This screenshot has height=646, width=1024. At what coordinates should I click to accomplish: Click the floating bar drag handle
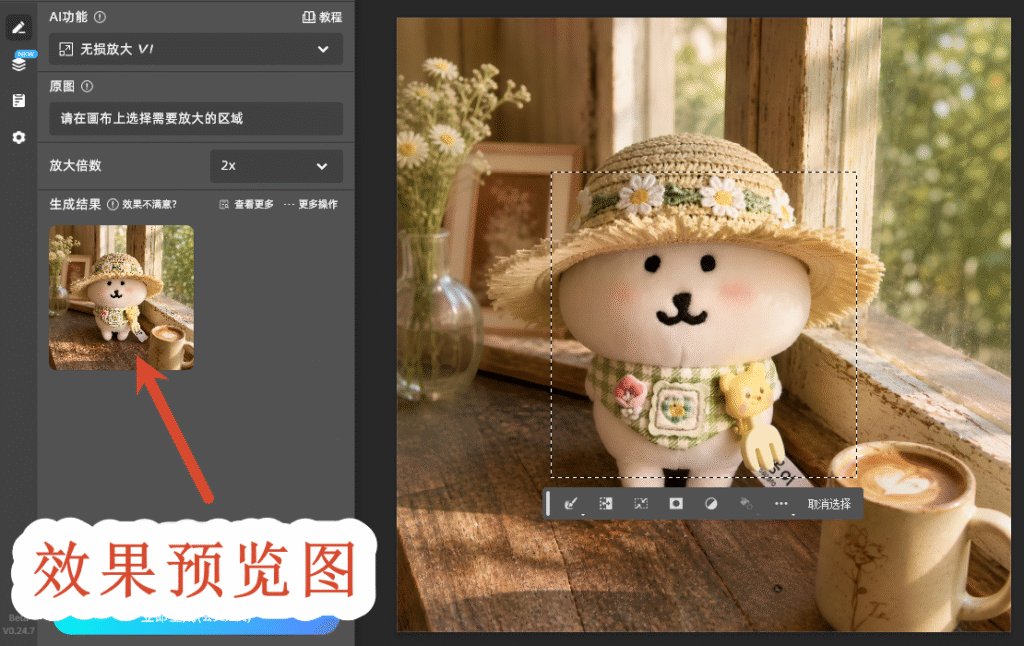(548, 504)
